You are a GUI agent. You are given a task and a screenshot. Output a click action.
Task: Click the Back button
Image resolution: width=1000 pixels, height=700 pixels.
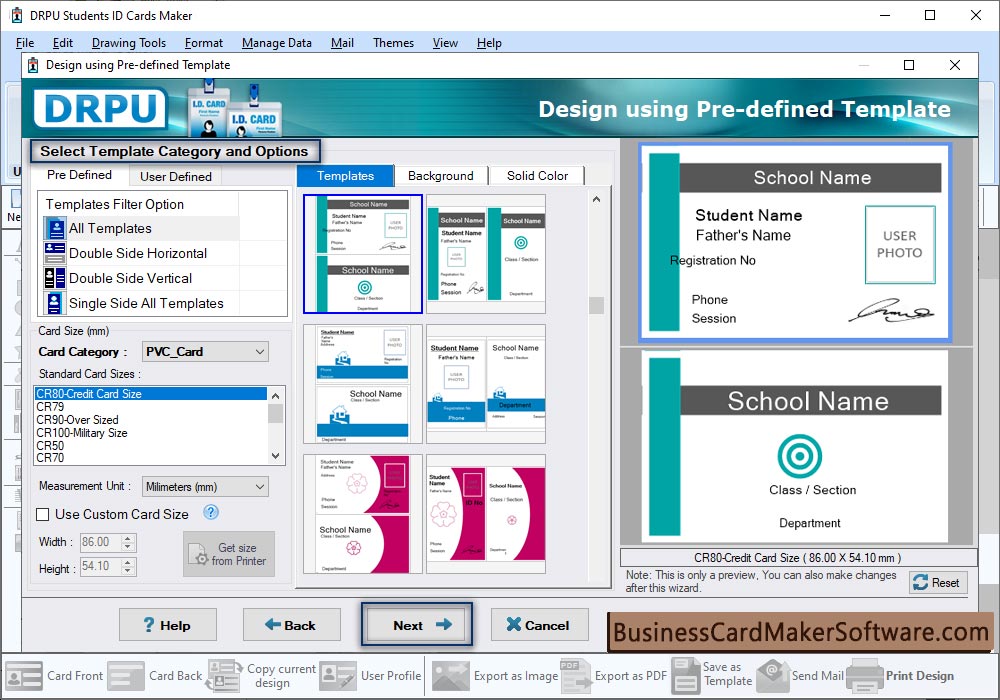(x=291, y=625)
